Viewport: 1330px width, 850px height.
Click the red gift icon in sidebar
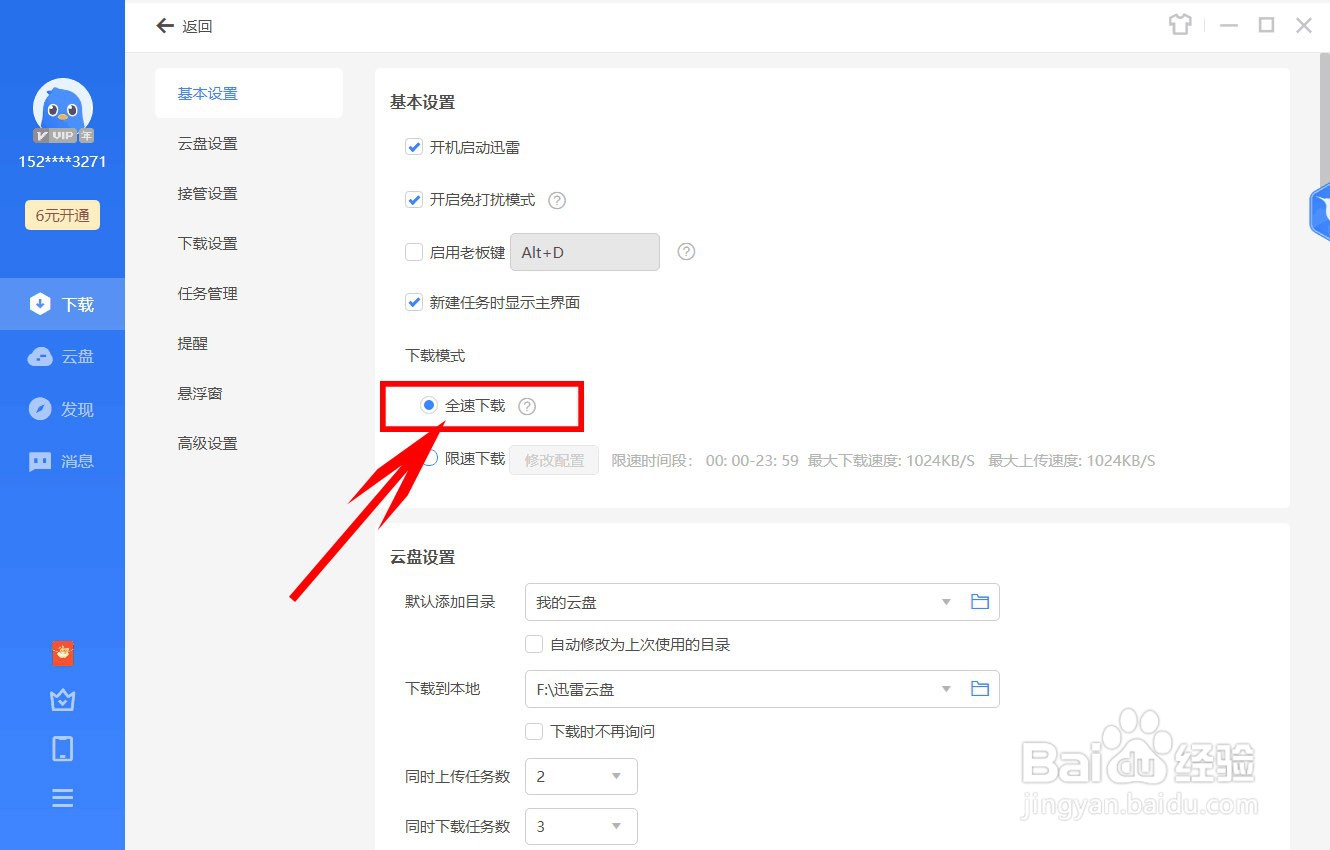[x=63, y=653]
